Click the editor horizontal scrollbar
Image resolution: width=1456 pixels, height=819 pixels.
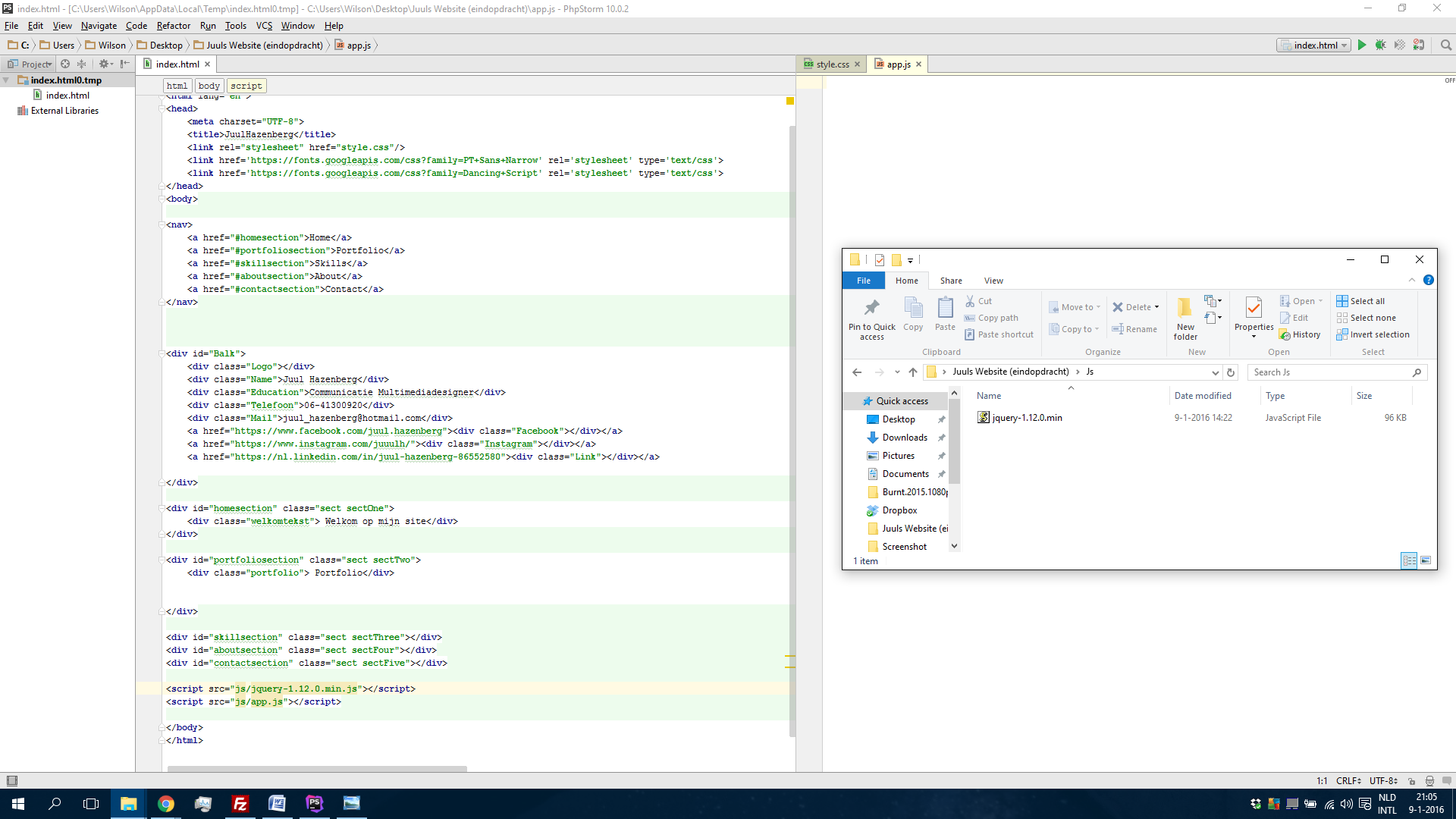coord(317,769)
